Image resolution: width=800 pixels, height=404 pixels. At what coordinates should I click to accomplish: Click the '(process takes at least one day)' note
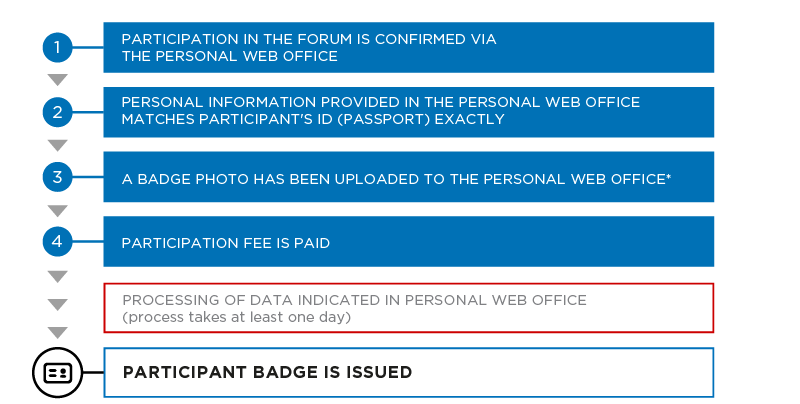pos(237,317)
